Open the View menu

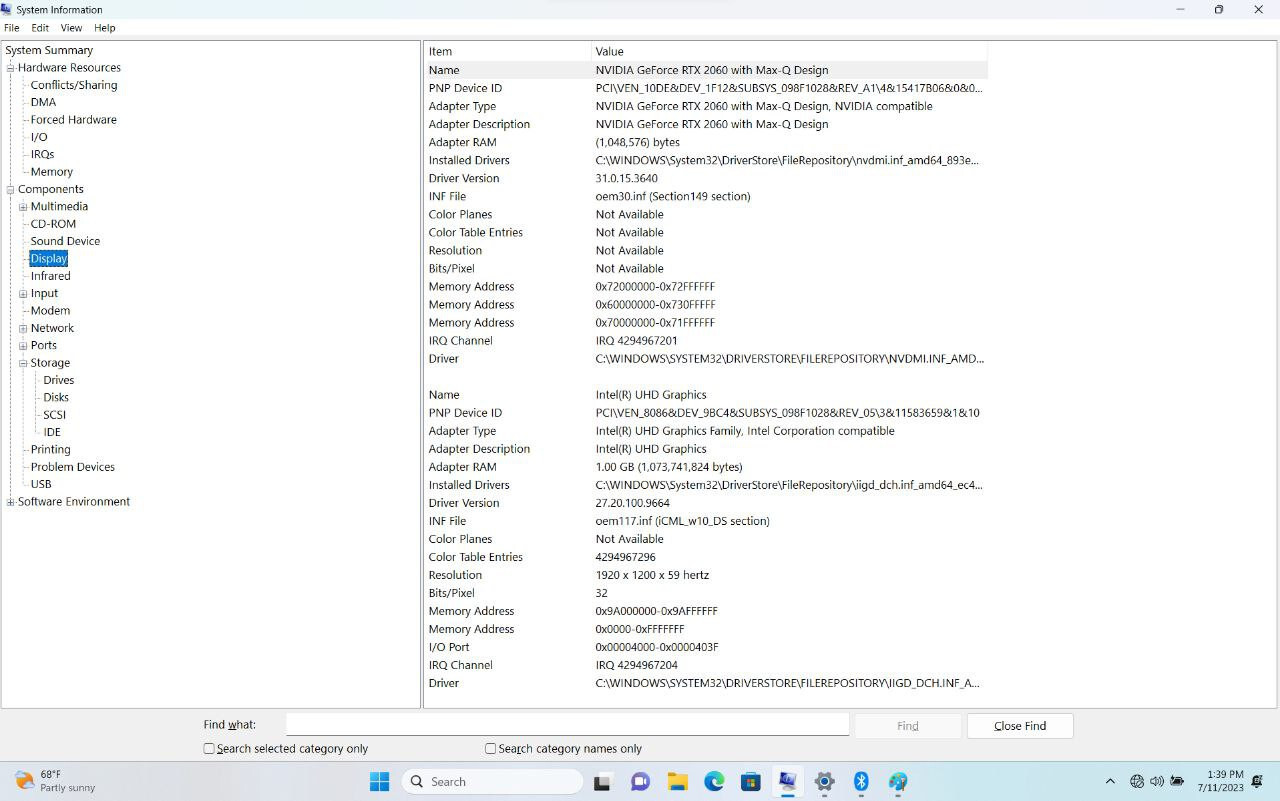pyautogui.click(x=71, y=28)
